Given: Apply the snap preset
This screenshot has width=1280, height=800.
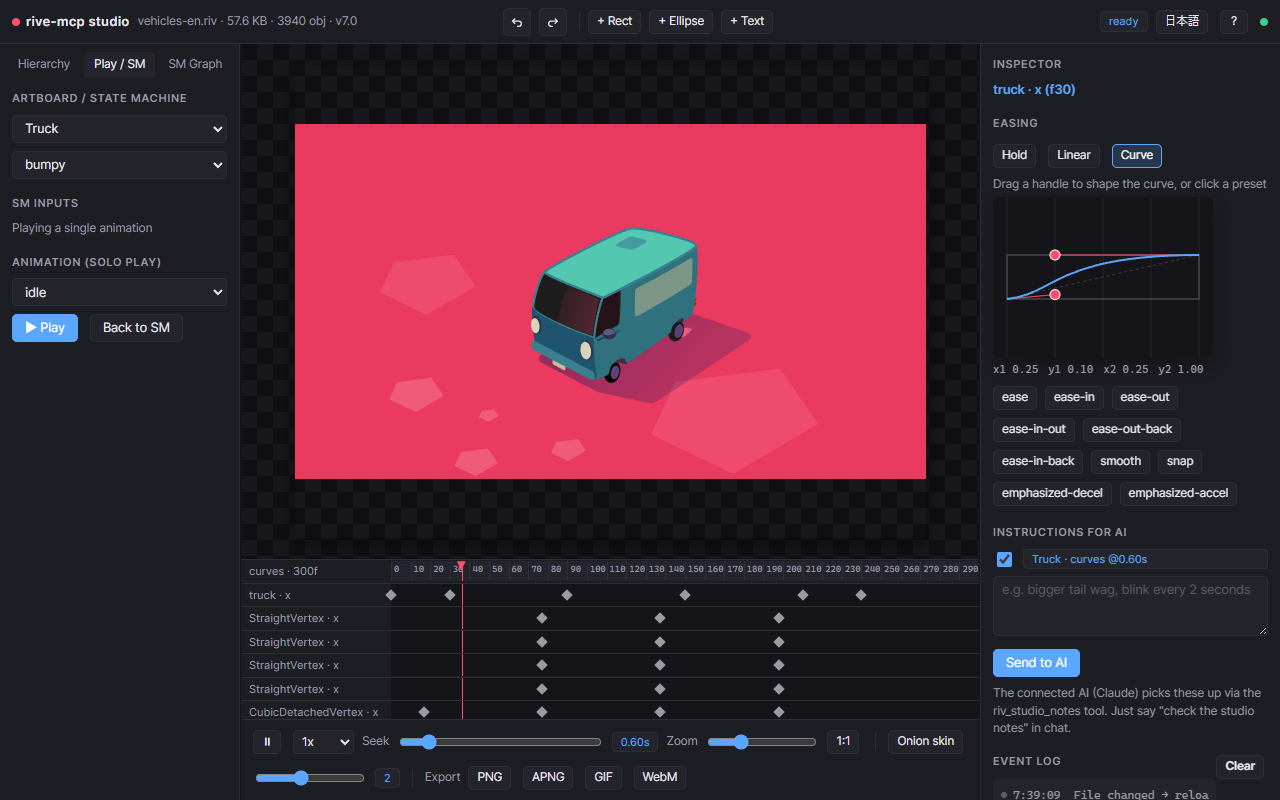Looking at the screenshot, I should point(1180,462).
